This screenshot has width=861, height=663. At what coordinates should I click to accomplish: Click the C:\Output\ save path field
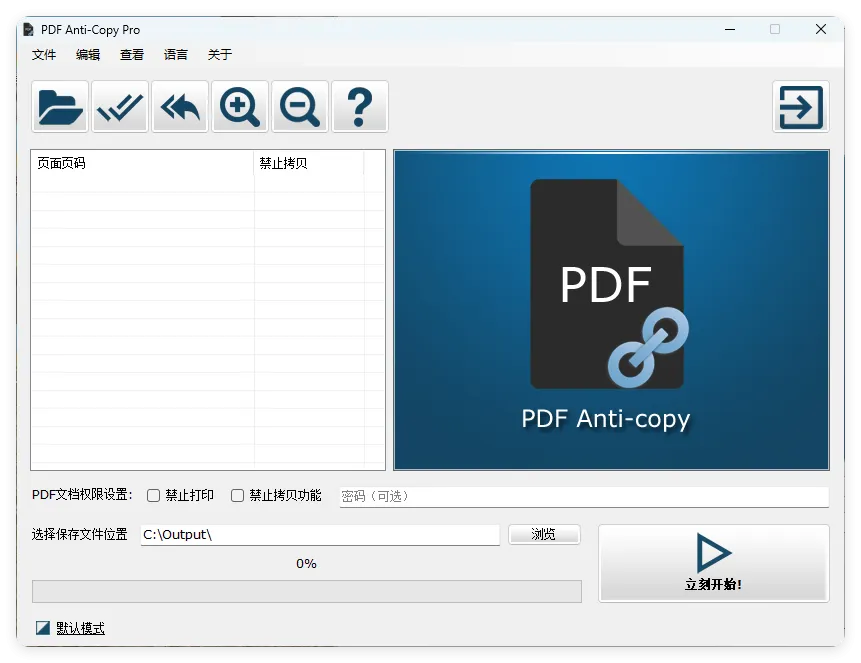click(320, 534)
